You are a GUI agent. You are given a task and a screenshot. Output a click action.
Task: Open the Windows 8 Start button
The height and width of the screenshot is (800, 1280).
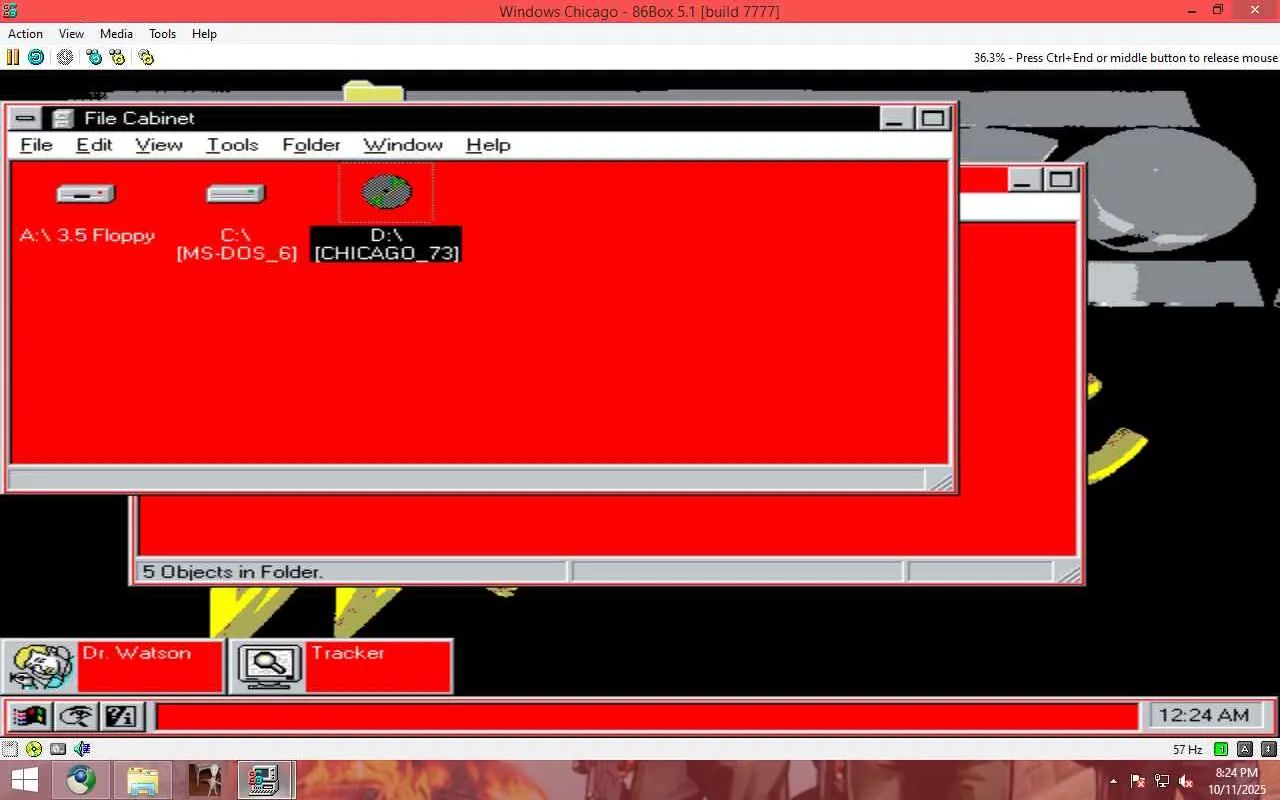(25, 780)
